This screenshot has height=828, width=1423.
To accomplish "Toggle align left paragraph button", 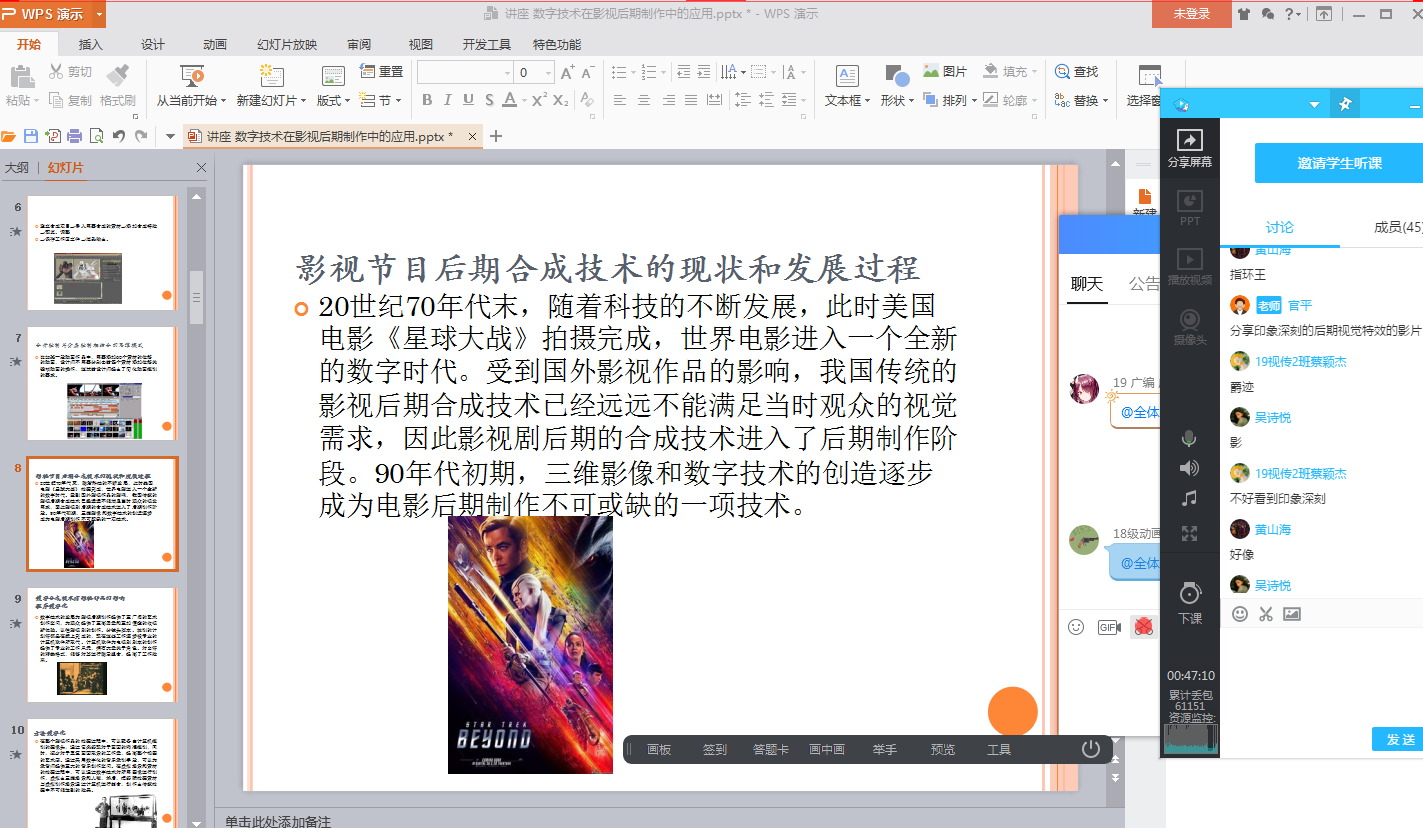I will click(620, 100).
